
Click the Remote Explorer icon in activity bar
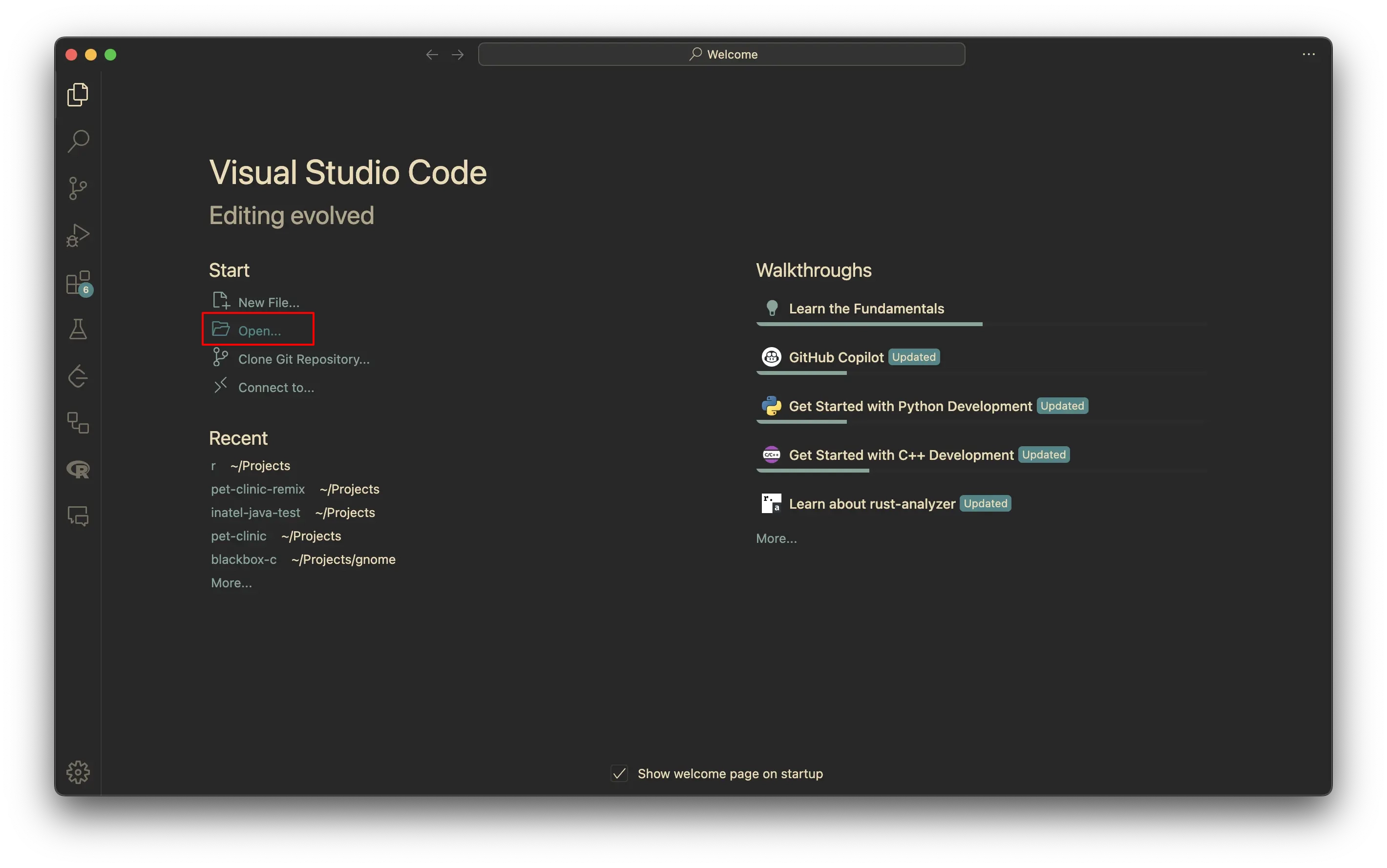pyautogui.click(x=78, y=423)
